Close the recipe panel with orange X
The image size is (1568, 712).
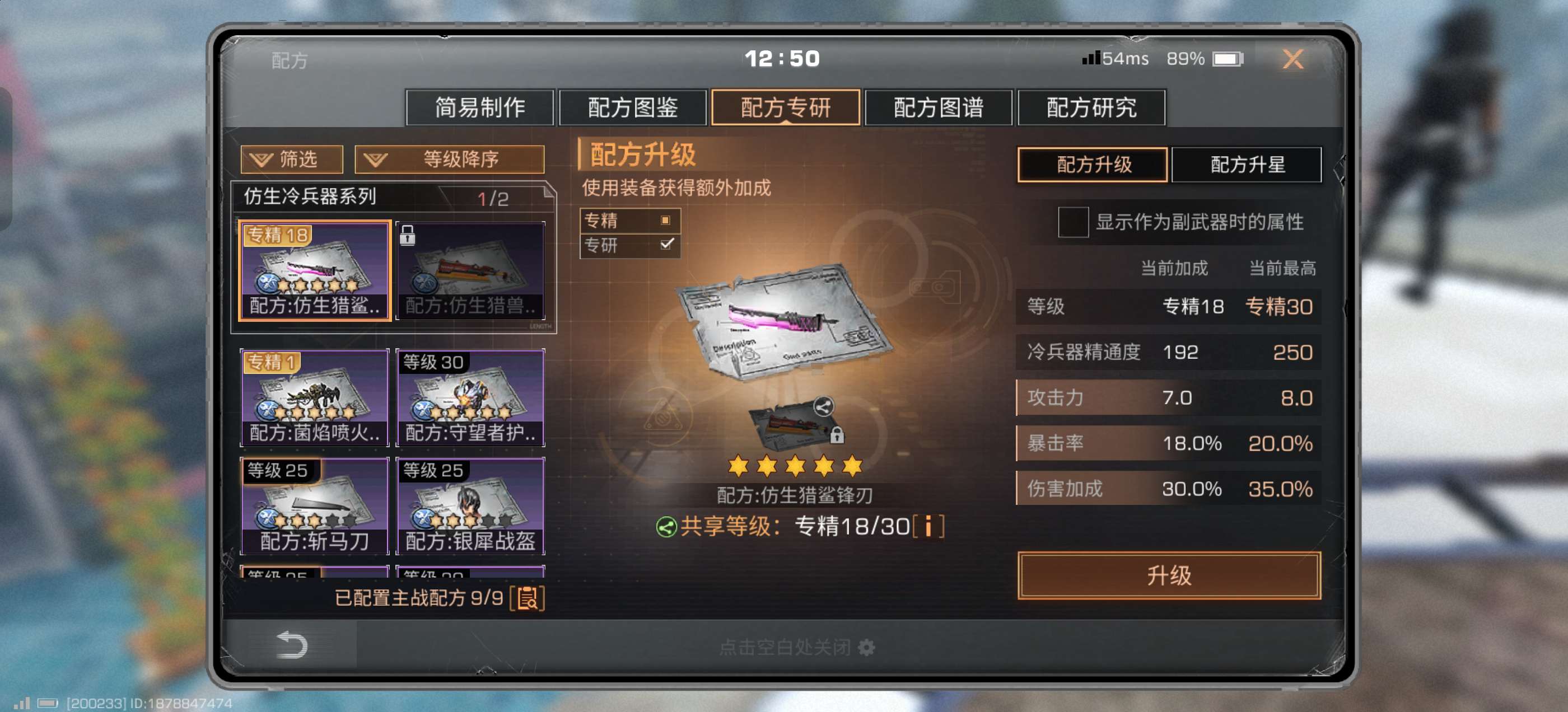pyautogui.click(x=1292, y=59)
